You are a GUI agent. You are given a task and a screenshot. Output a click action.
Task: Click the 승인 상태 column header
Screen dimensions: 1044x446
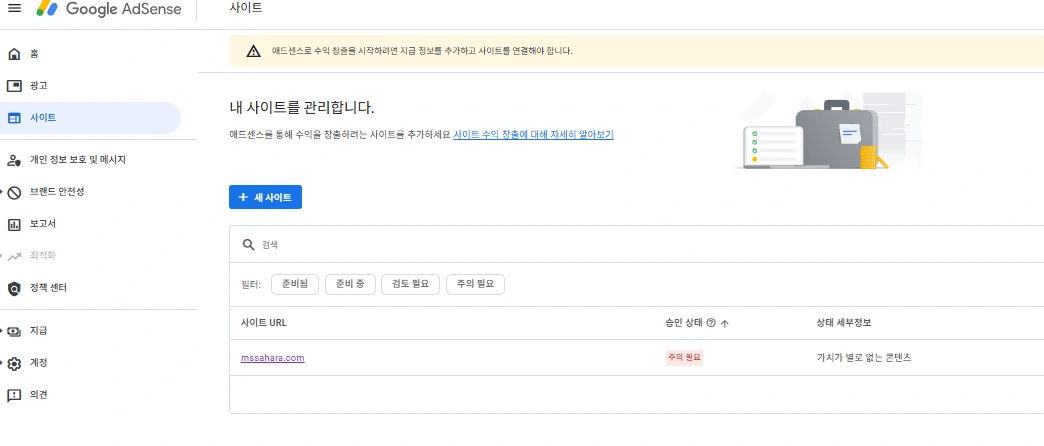coord(683,323)
